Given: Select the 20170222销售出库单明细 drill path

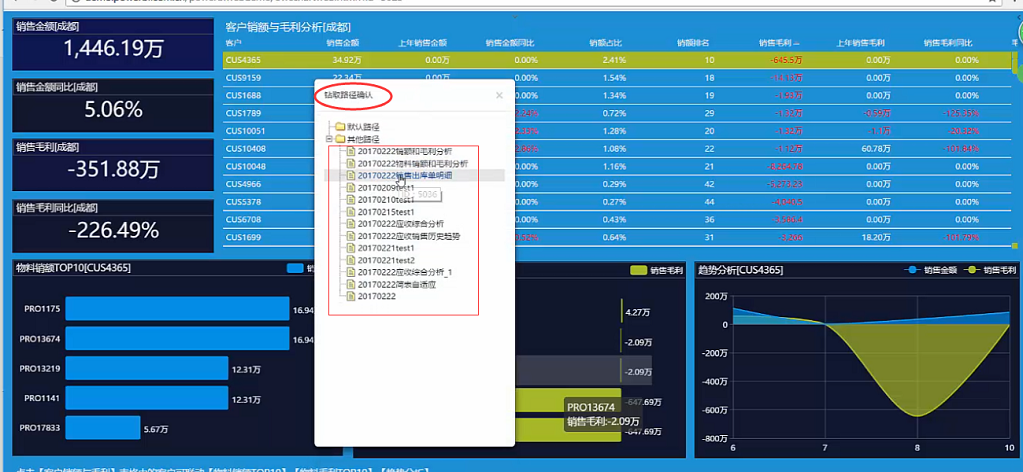Looking at the screenshot, I should tap(405, 175).
